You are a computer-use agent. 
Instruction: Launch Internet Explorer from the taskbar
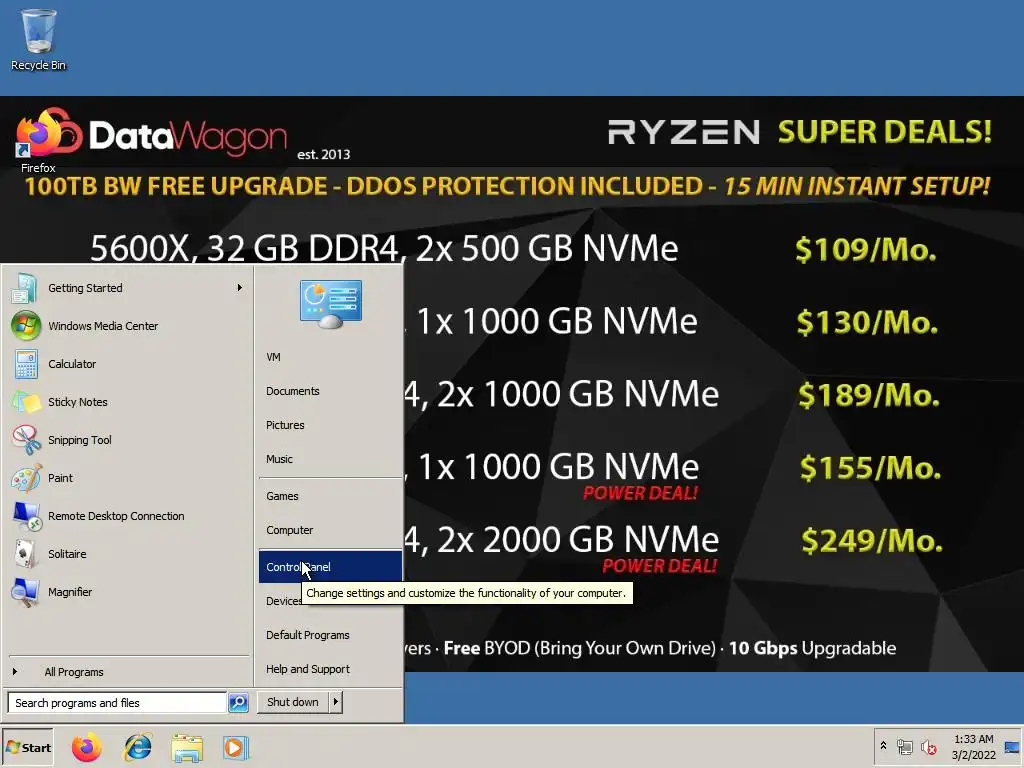coord(138,748)
